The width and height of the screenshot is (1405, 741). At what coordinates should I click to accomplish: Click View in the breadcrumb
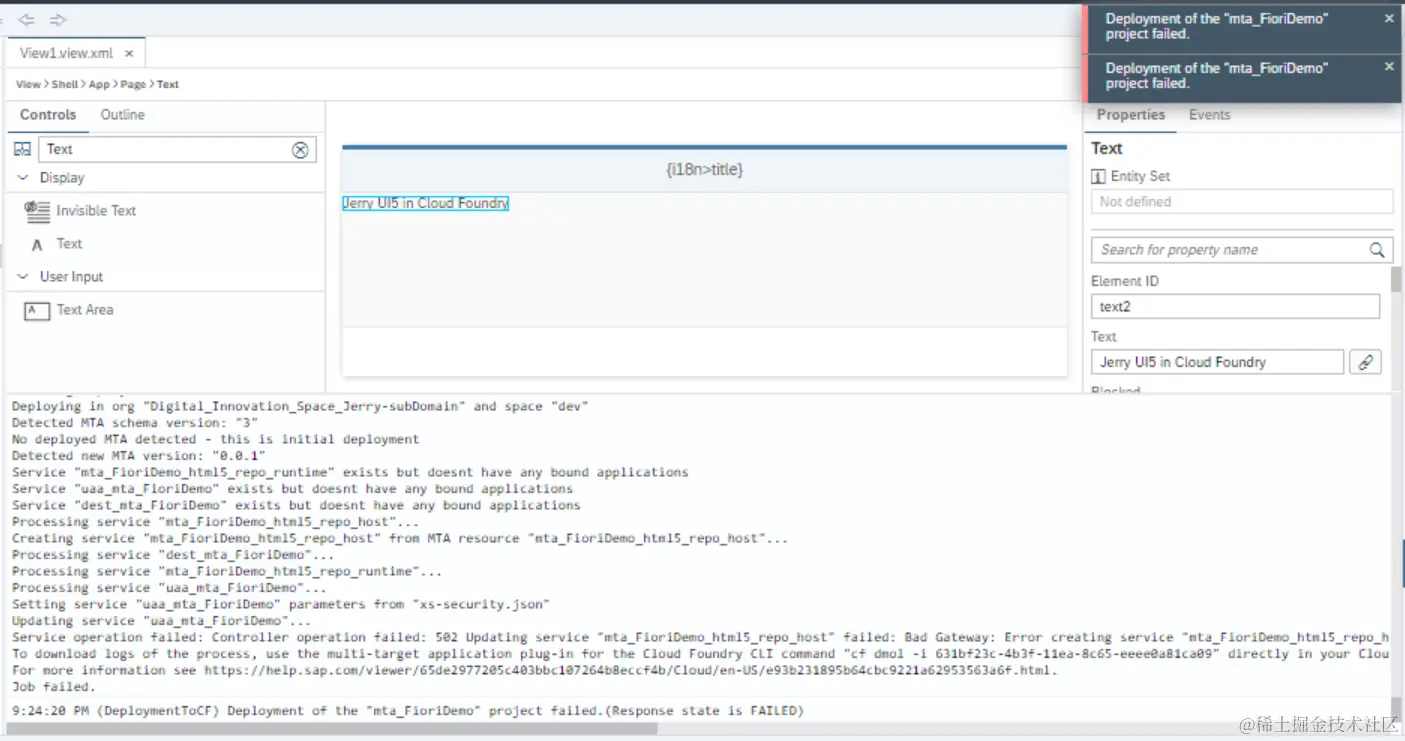(28, 84)
